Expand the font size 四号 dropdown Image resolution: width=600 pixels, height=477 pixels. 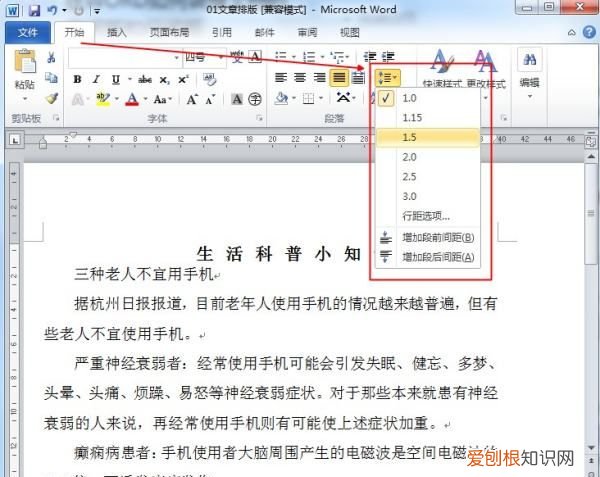click(x=221, y=58)
